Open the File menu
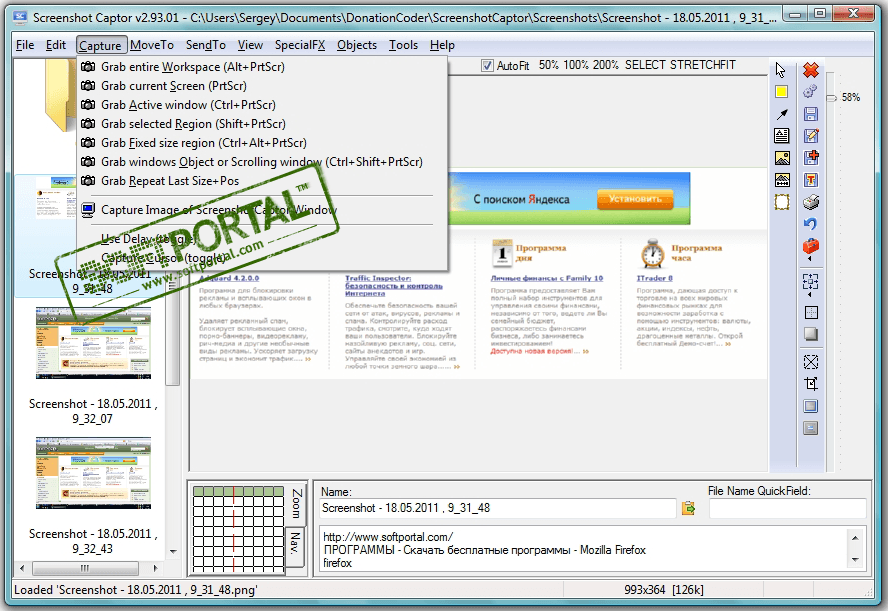 pyautogui.click(x=25, y=45)
